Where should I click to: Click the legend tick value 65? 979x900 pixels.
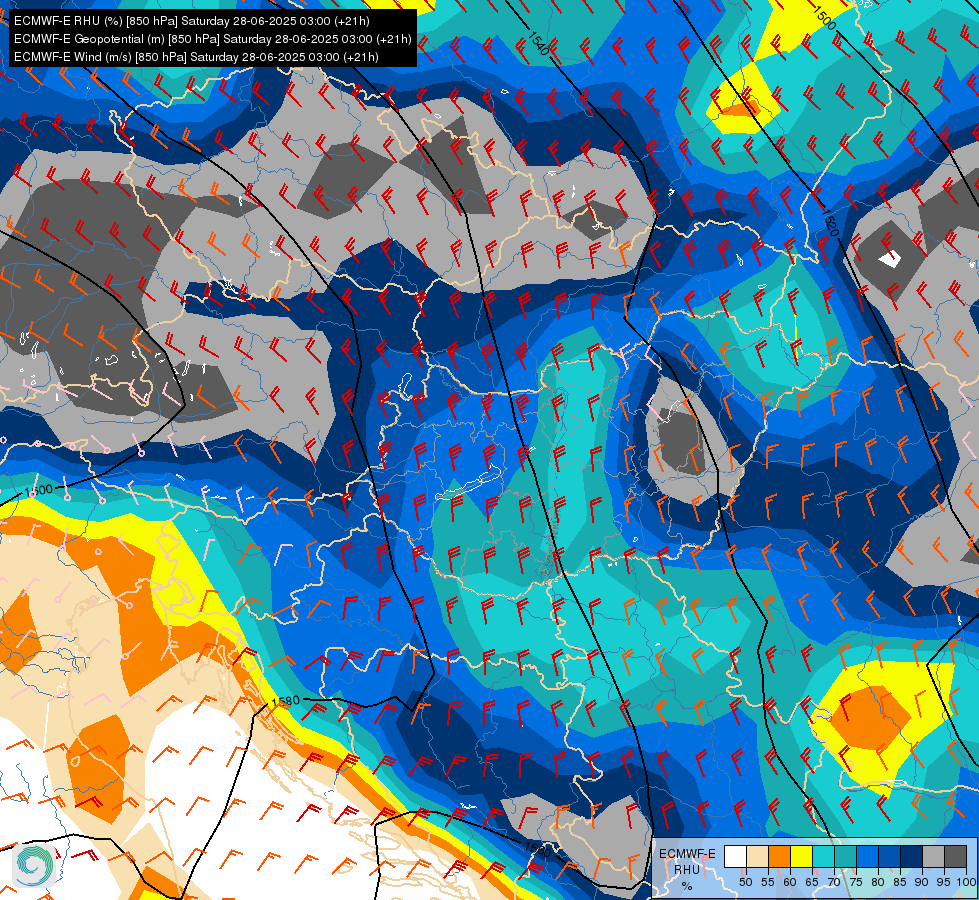tap(812, 882)
